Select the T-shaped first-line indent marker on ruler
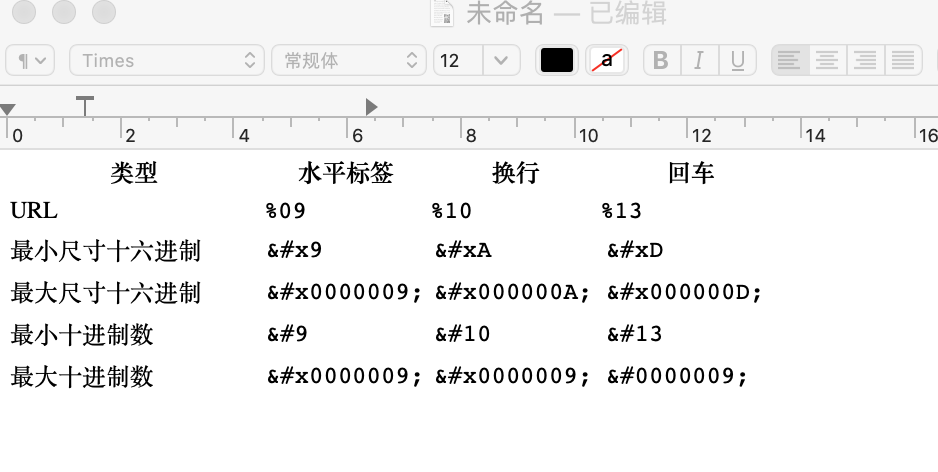938x472 pixels. tap(85, 106)
